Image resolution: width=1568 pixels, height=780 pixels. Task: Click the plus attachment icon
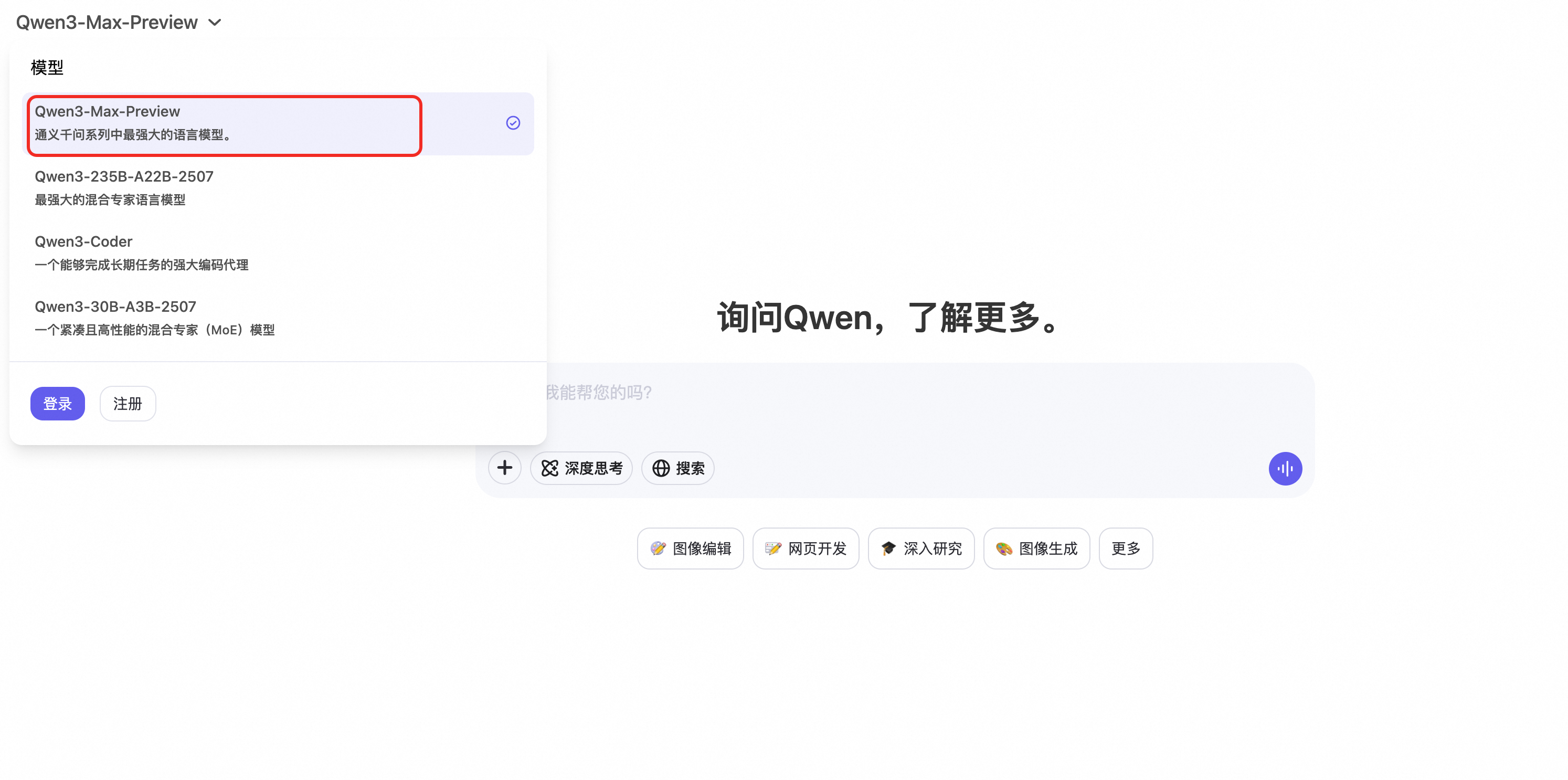click(505, 468)
